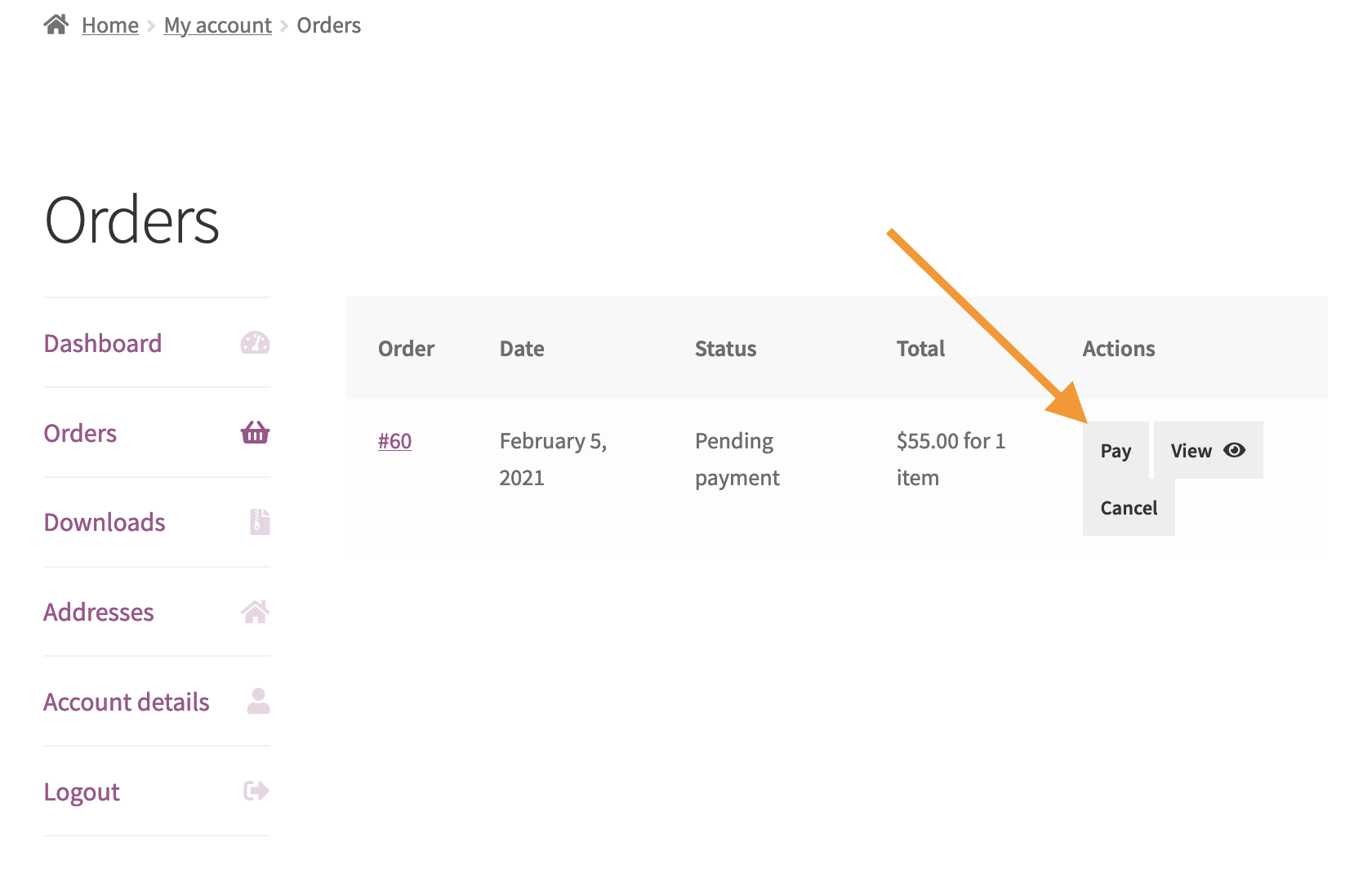Click the dashboard speedometer icon
Image resolution: width=1372 pixels, height=874 pixels.
[x=255, y=343]
